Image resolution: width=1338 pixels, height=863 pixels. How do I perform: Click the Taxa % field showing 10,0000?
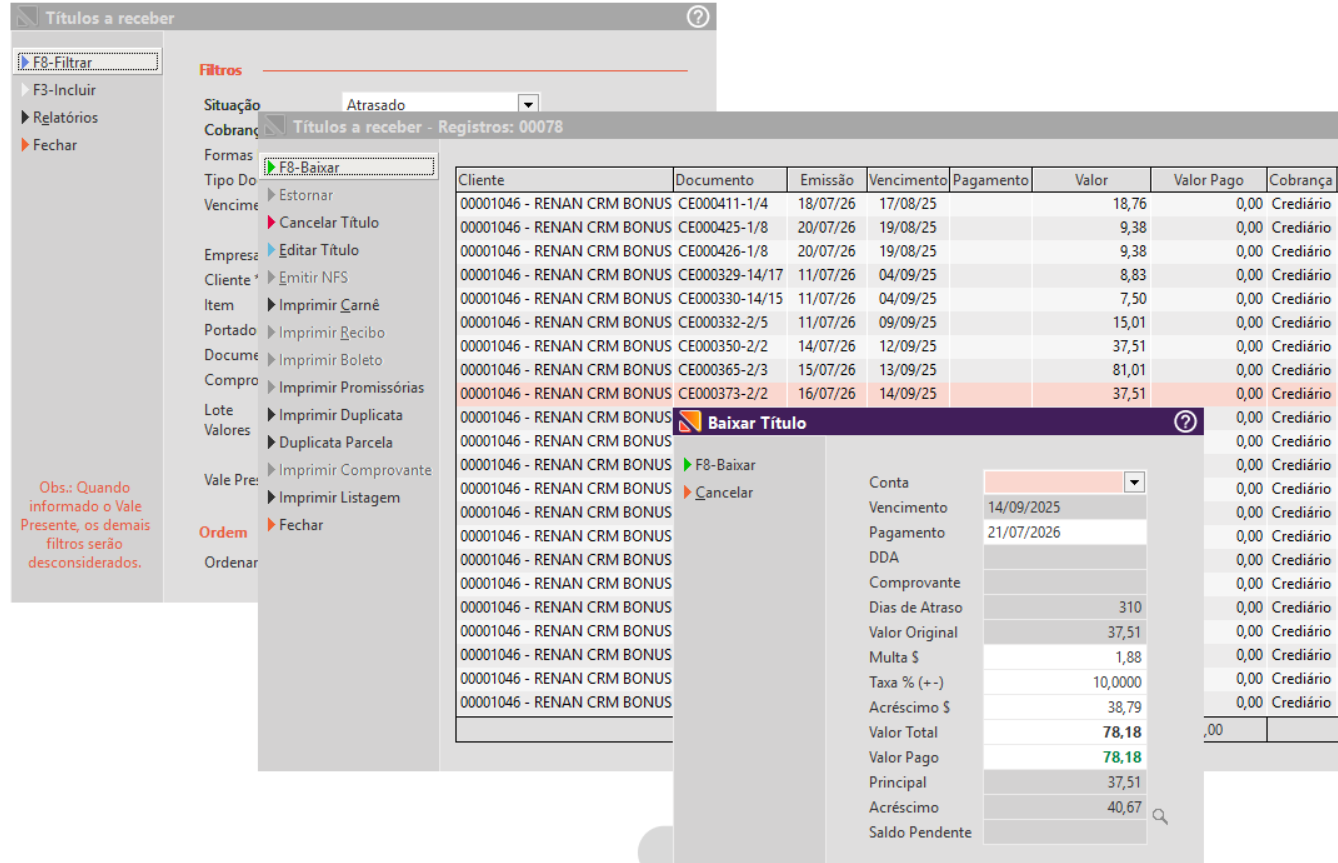pos(1065,682)
